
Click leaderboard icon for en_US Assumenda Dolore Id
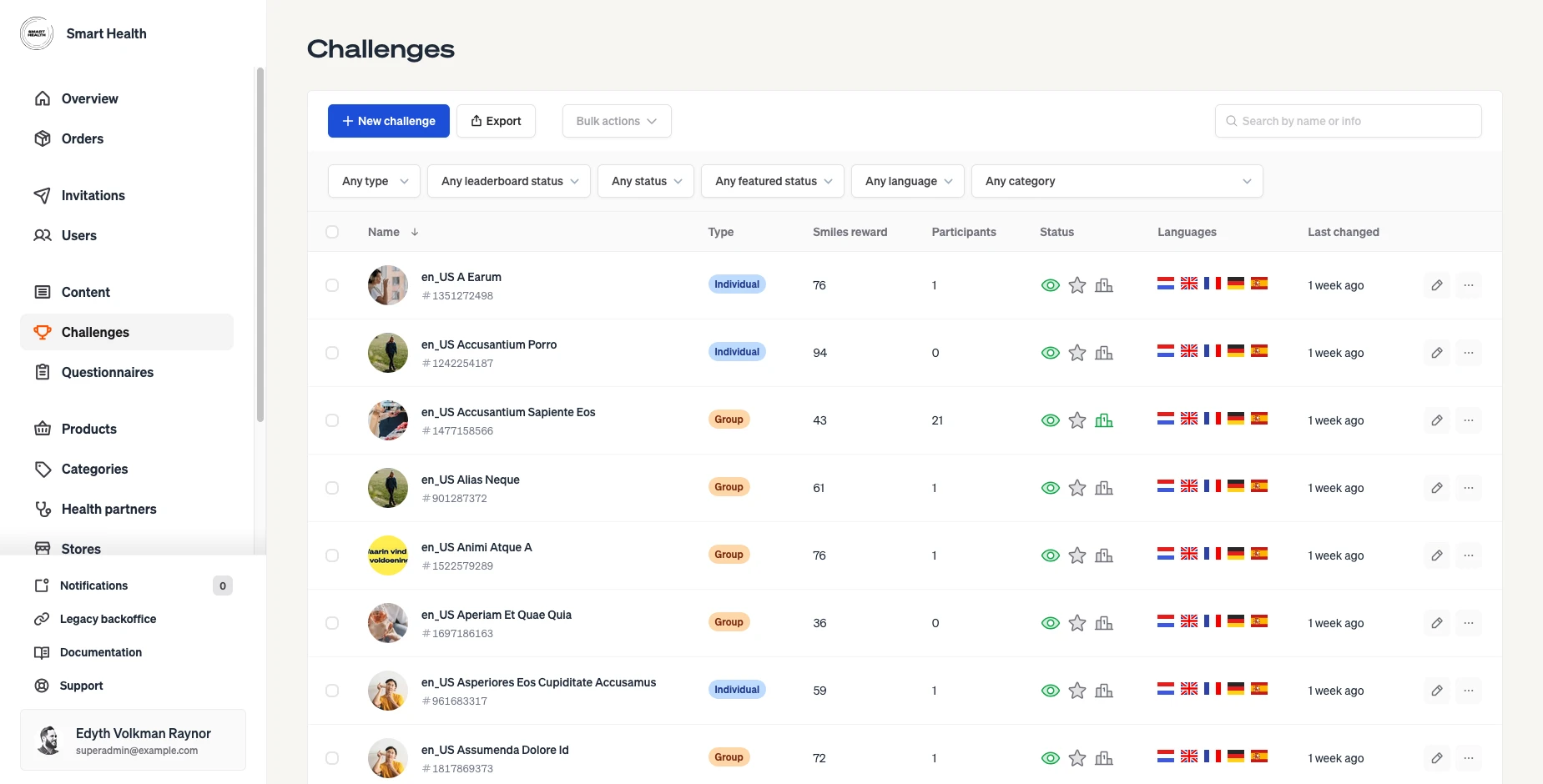[x=1104, y=758]
